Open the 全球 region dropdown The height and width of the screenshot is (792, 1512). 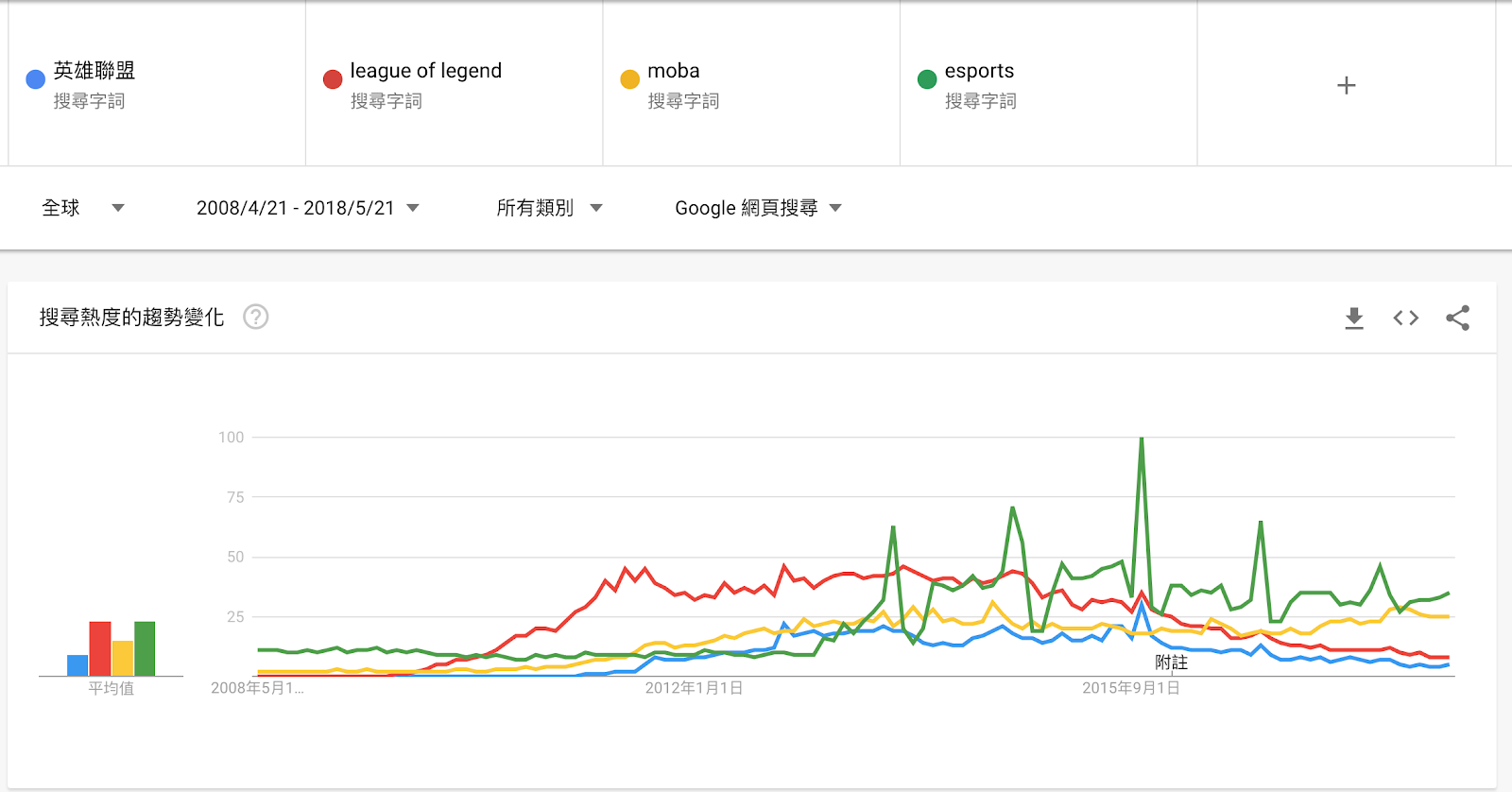point(83,208)
